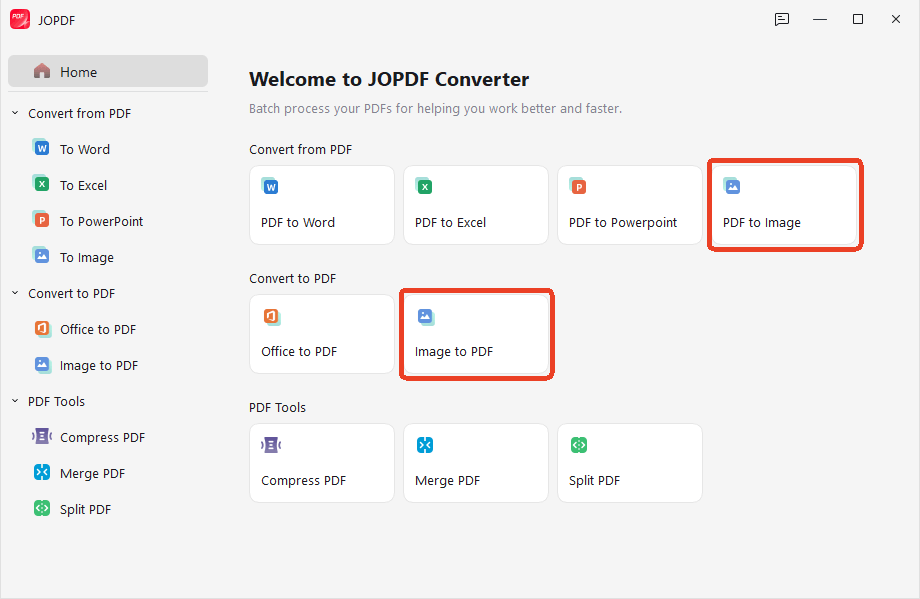Open the Compress PDF card
The image size is (920, 599).
[322, 463]
